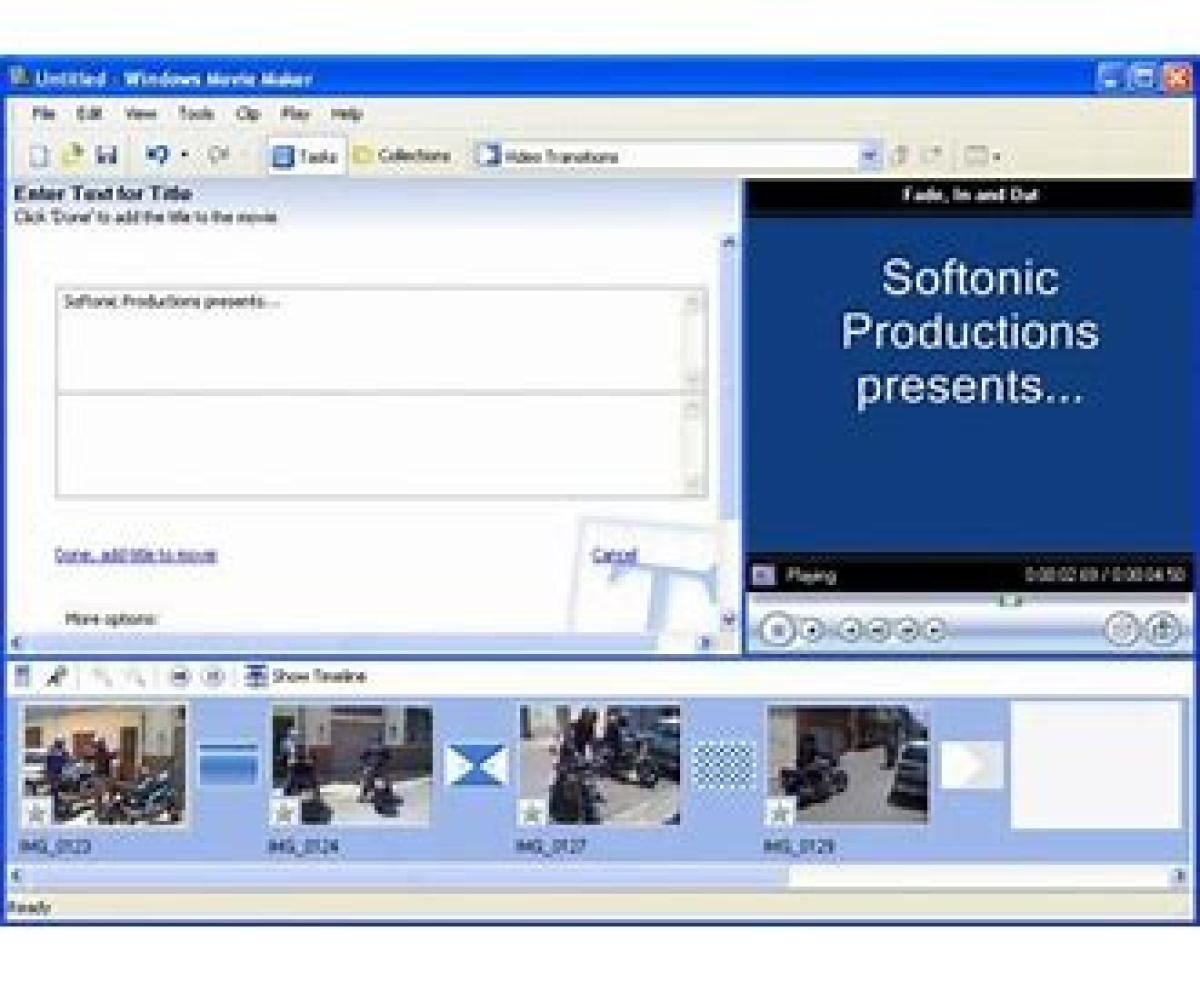Switch view with Show Timeline

pyautogui.click(x=307, y=677)
